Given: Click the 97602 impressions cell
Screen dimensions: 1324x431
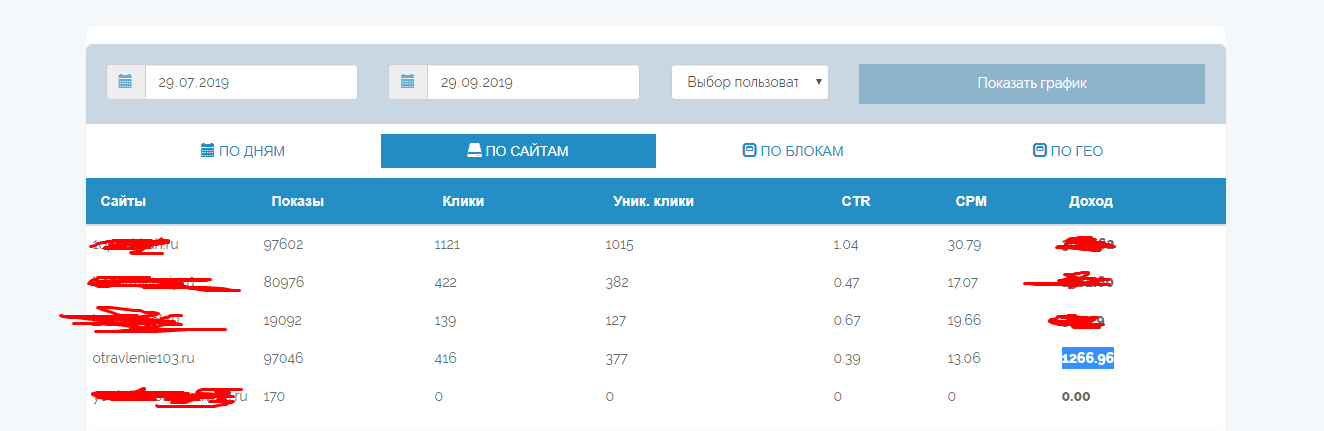Looking at the screenshot, I should click(x=283, y=244).
